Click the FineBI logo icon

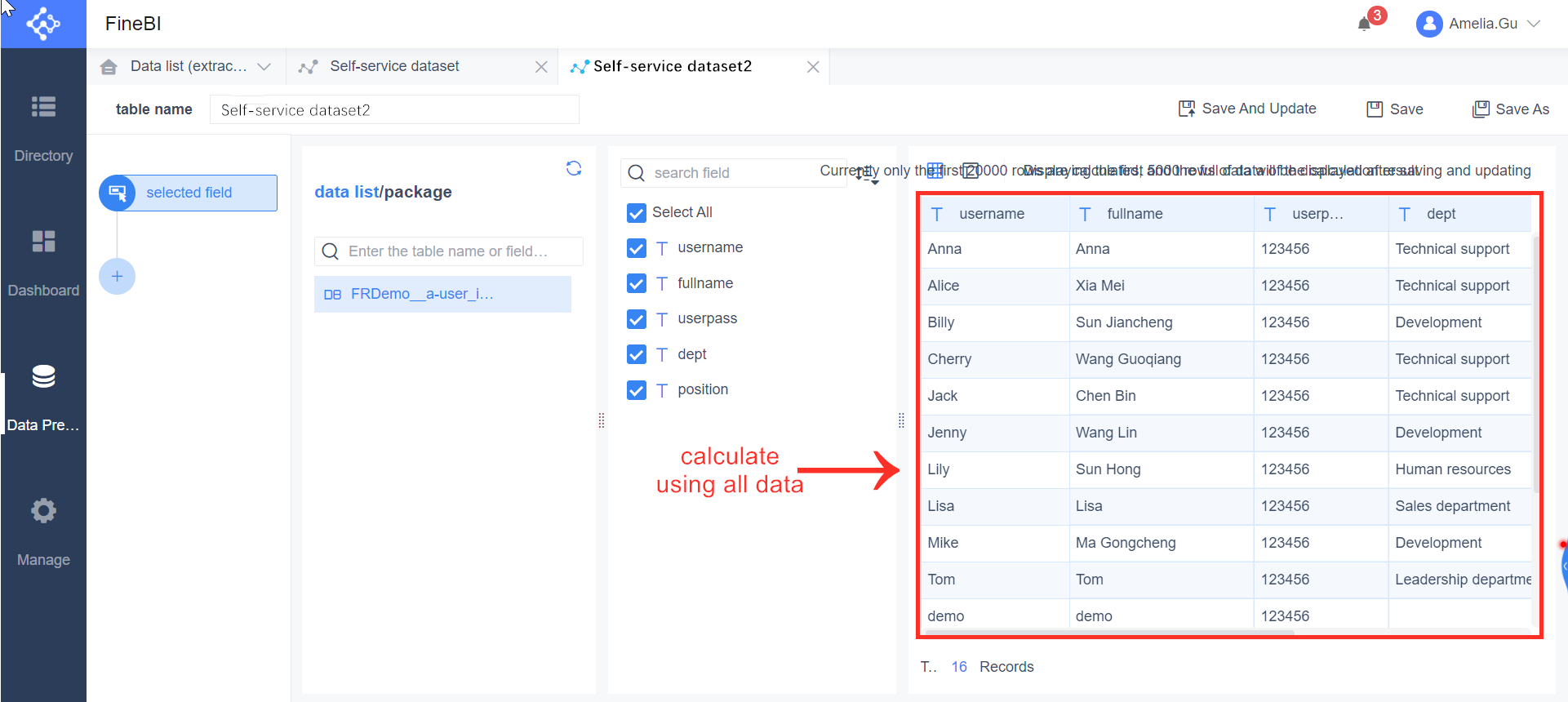[43, 24]
